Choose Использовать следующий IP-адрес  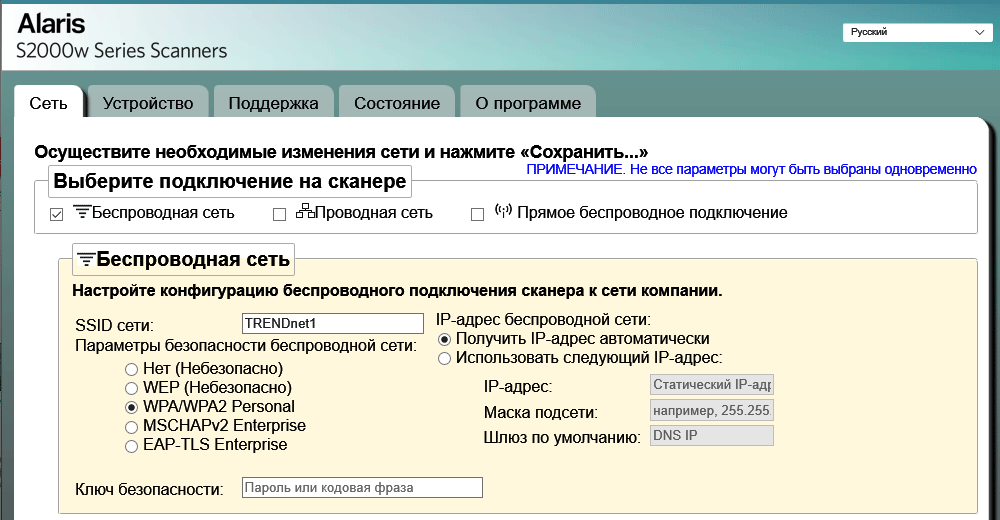(445, 359)
